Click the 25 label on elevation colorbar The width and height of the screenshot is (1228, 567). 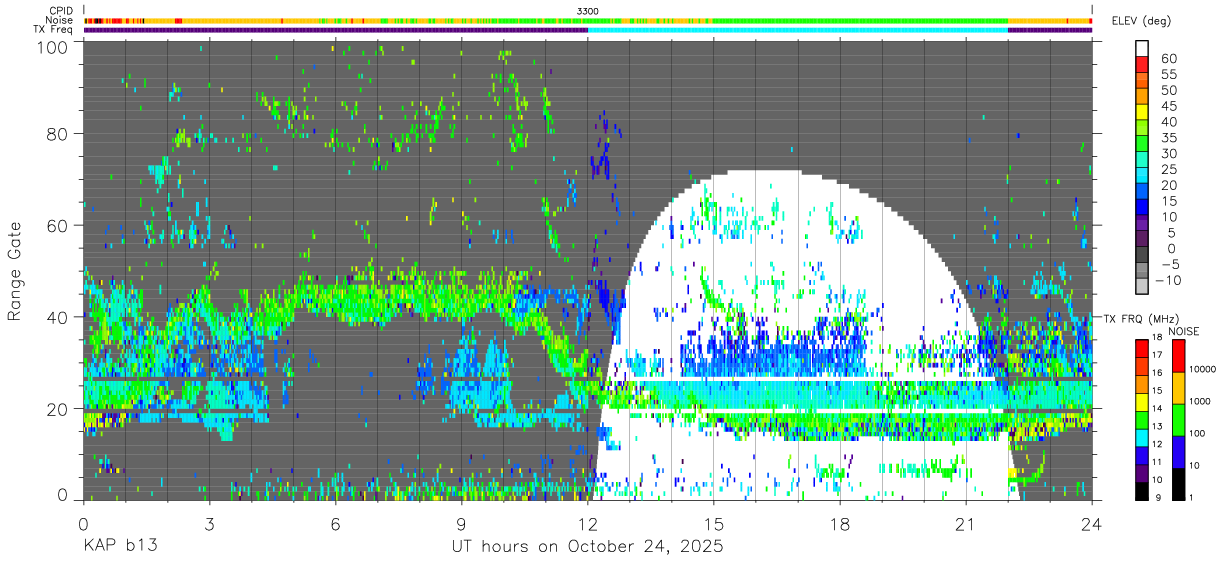(1168, 169)
